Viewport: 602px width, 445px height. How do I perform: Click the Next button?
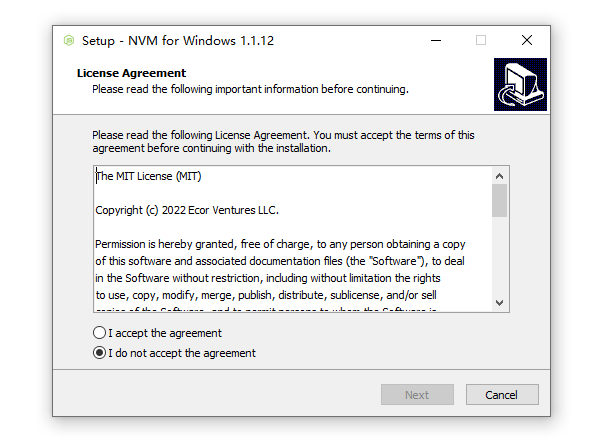point(417,395)
